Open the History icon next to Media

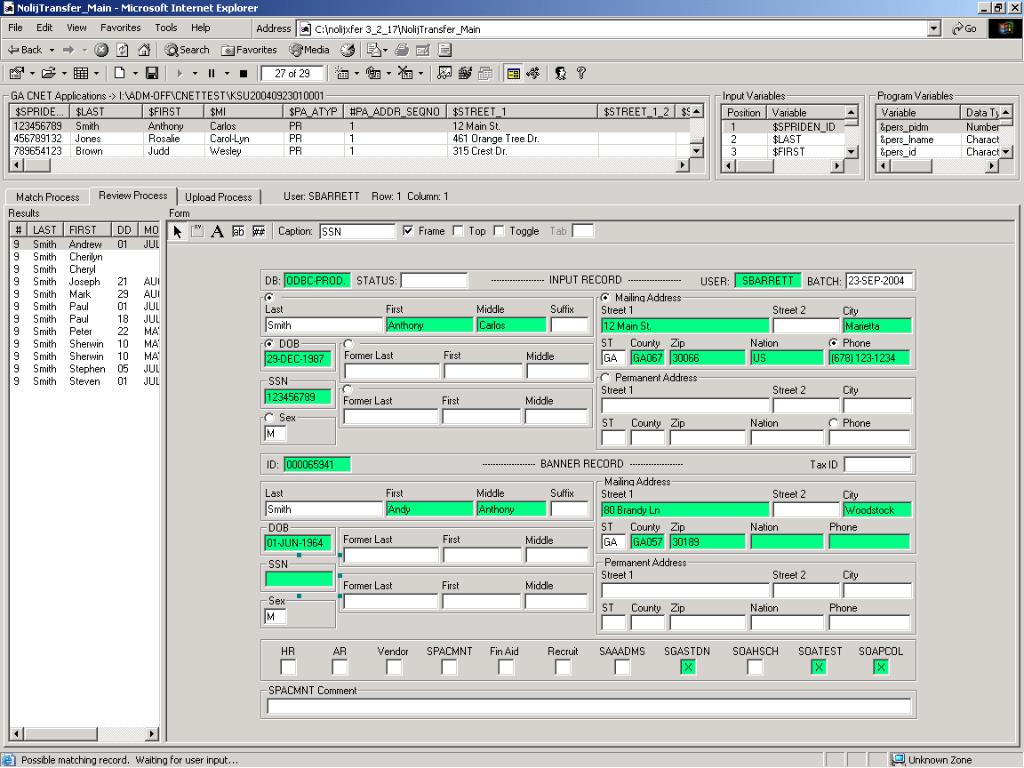[x=348, y=50]
